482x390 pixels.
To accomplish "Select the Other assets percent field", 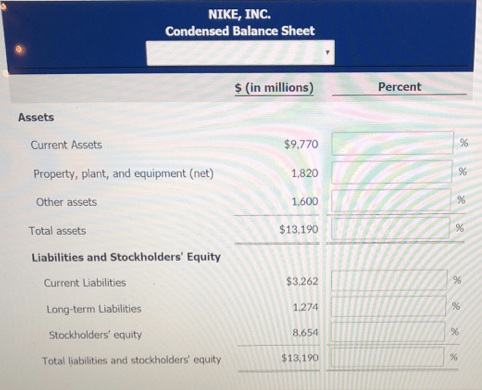I will point(391,200).
